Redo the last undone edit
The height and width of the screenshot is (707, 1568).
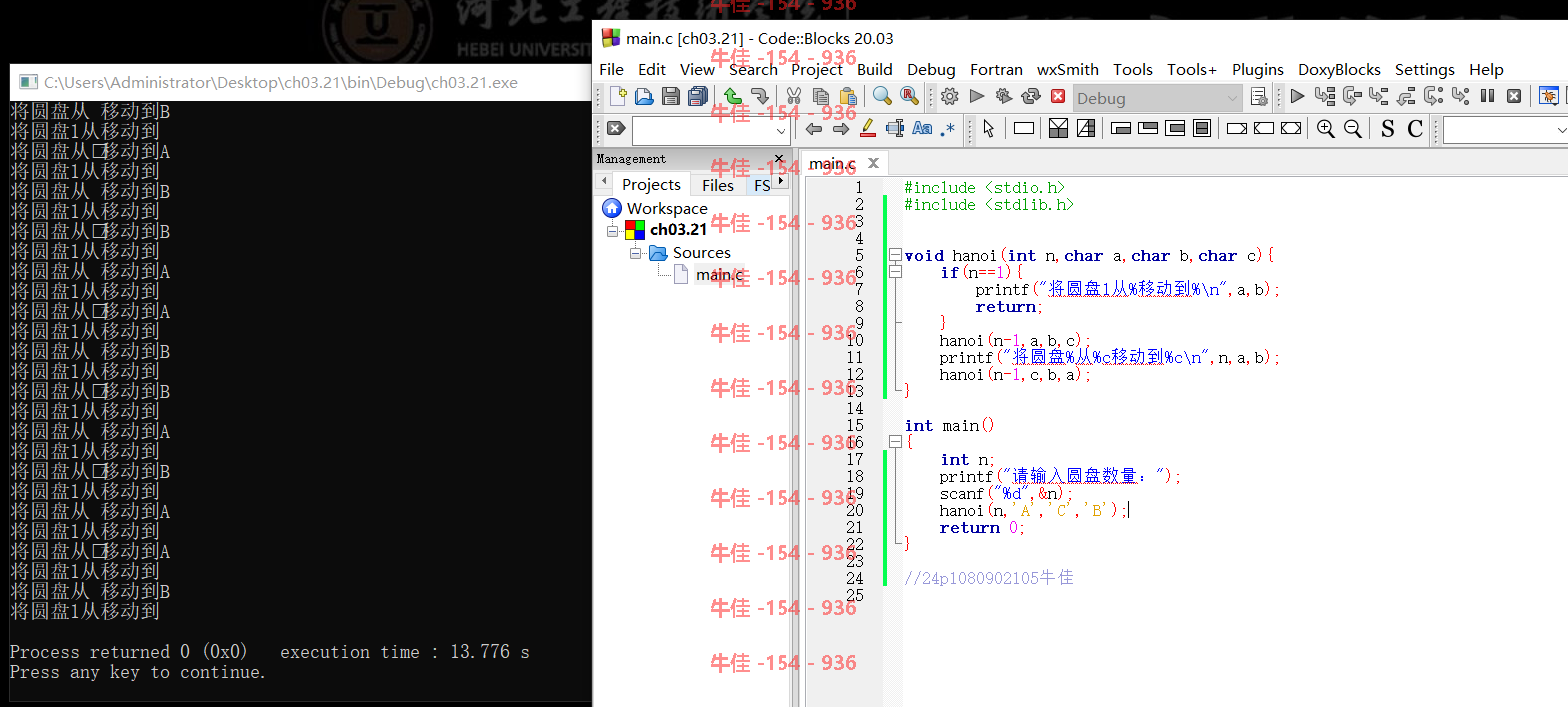click(760, 97)
